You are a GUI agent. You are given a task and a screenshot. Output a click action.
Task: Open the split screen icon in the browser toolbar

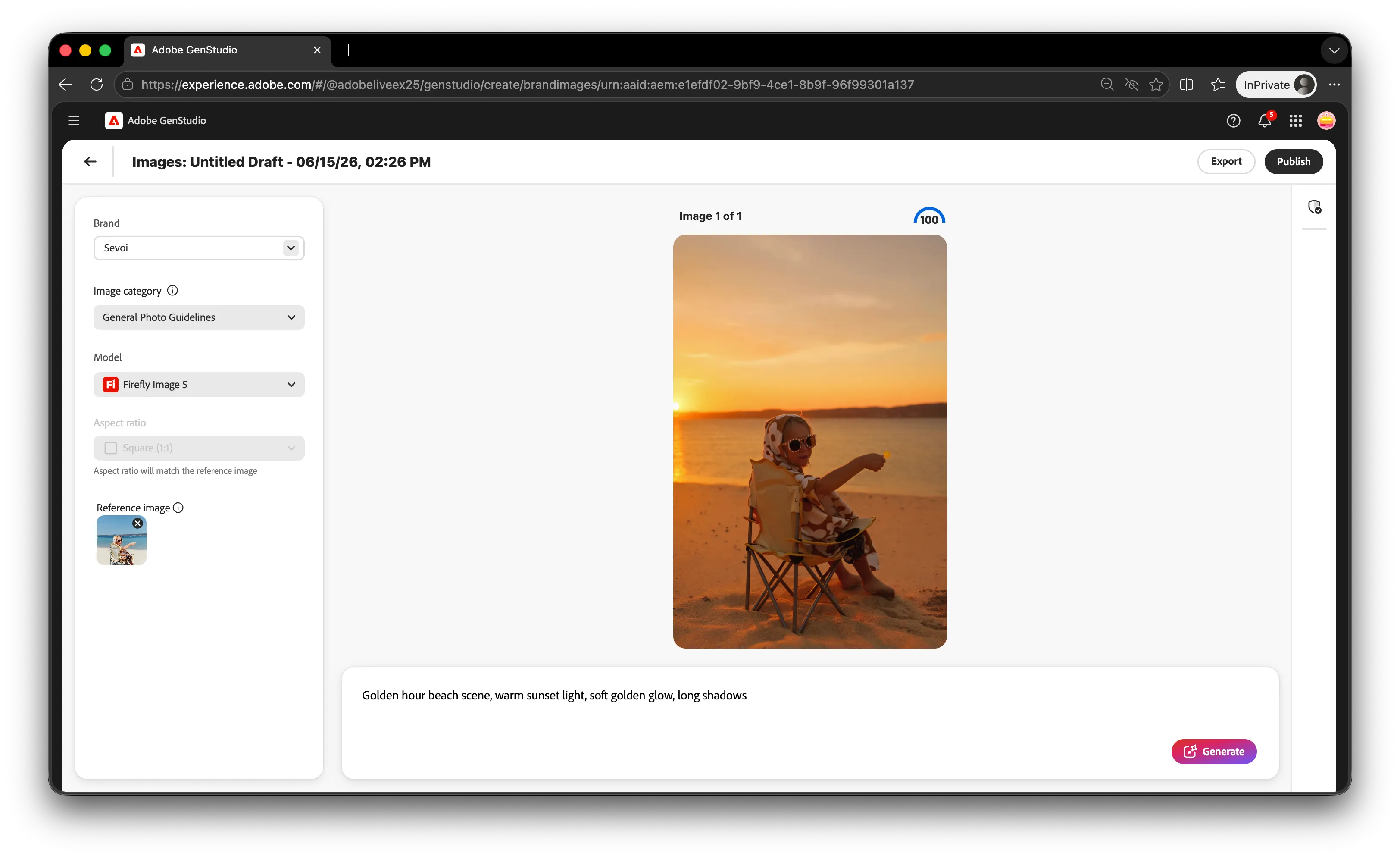pos(1186,85)
